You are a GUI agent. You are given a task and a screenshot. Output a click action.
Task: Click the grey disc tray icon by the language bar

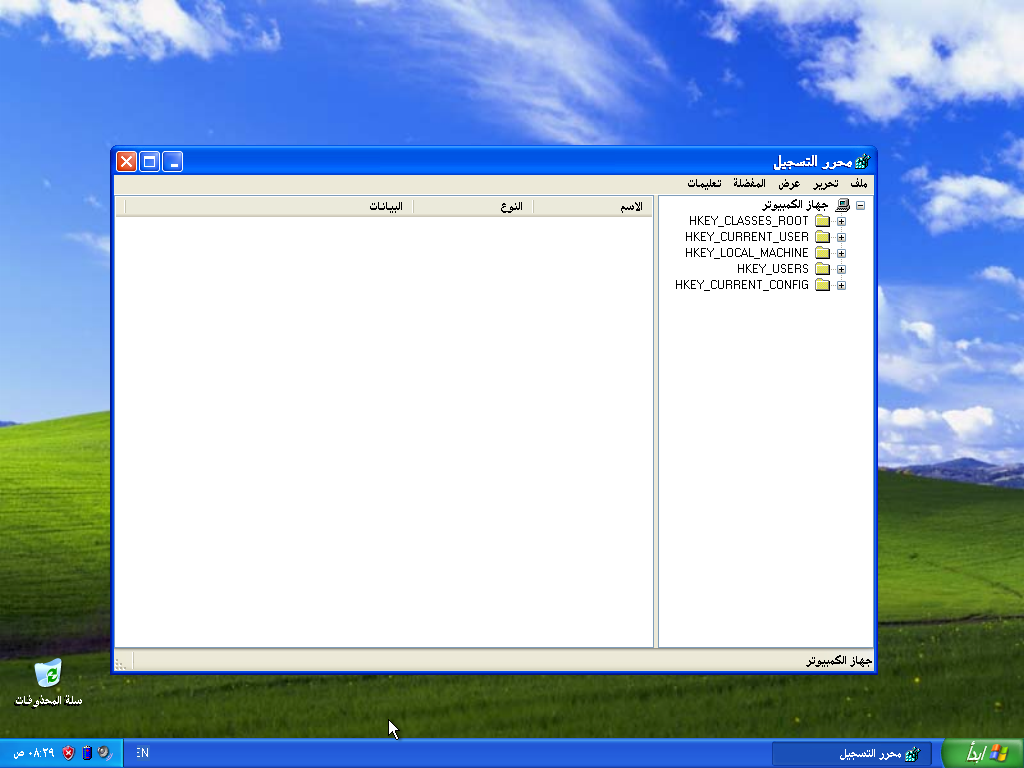click(104, 753)
